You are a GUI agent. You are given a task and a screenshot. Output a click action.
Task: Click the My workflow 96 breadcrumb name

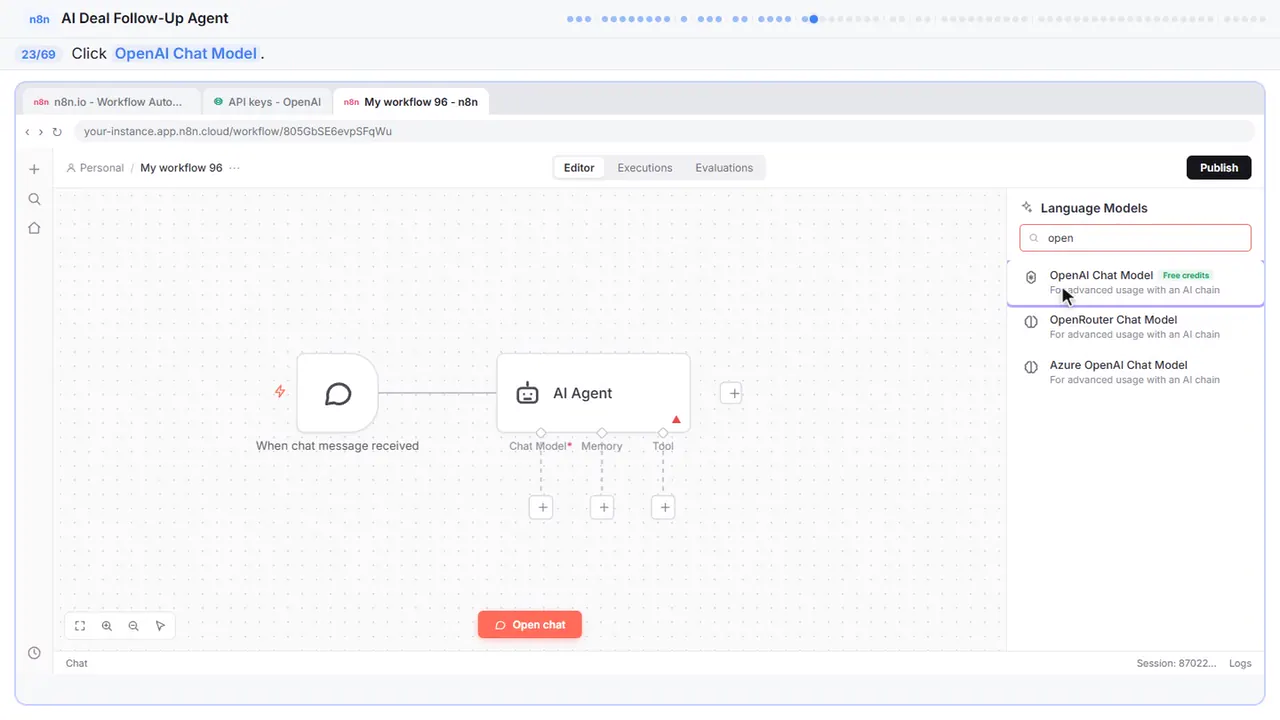pyautogui.click(x=181, y=168)
